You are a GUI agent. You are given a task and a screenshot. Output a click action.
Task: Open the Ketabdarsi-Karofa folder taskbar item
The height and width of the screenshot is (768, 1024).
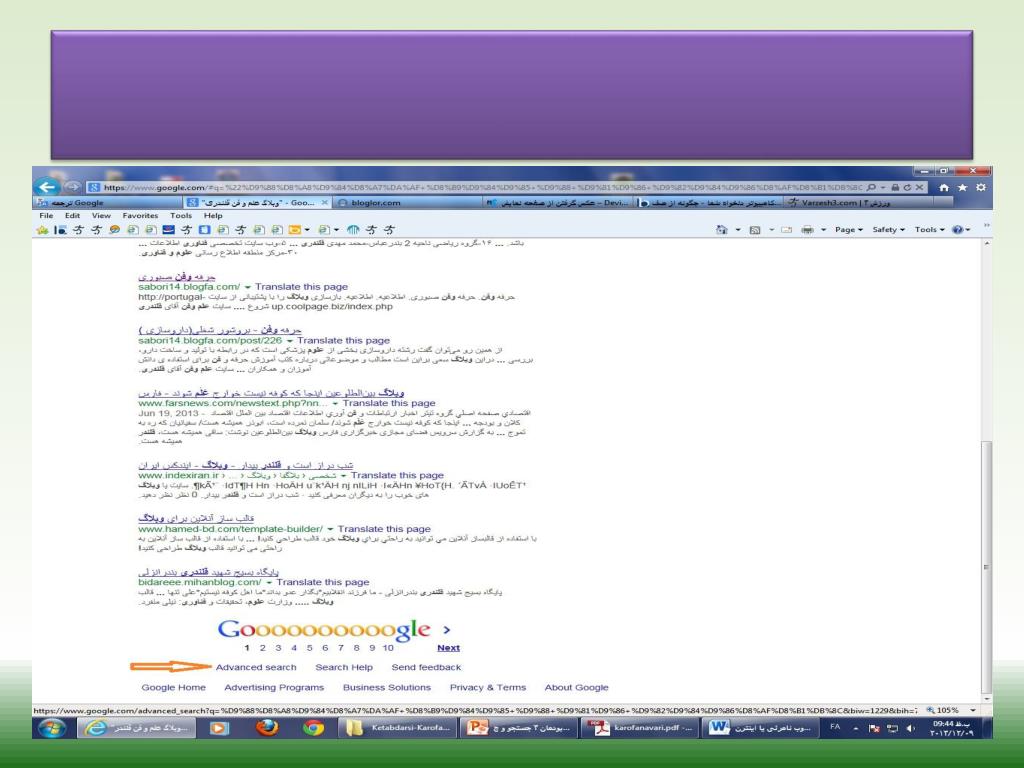coord(398,728)
